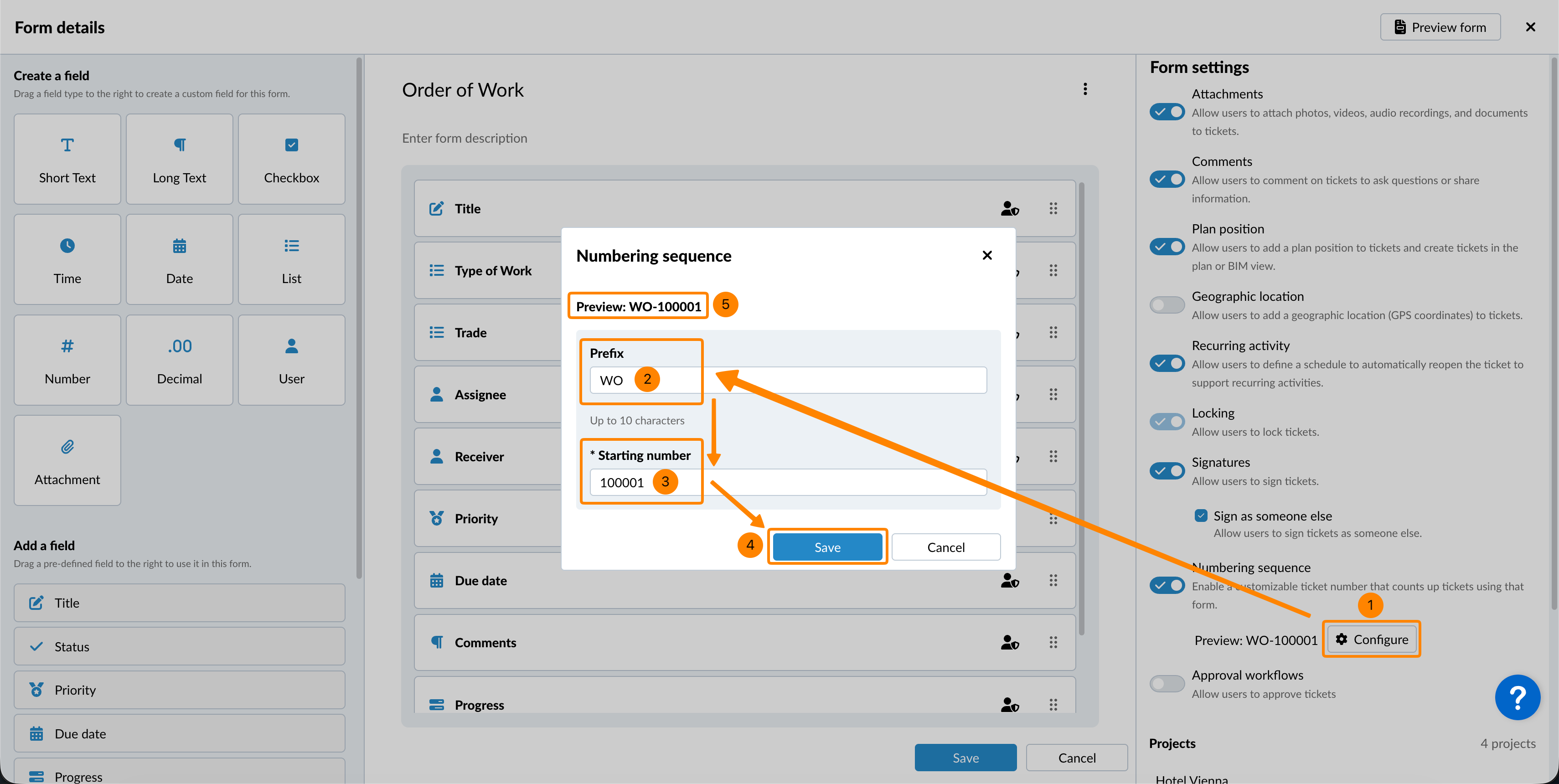This screenshot has width=1559, height=784.
Task: Click the Configure button with gear
Action: click(x=1371, y=640)
